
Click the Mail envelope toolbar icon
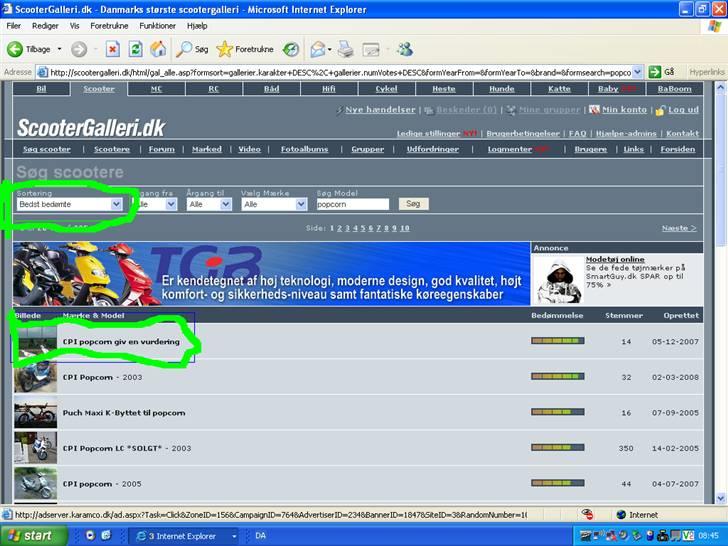318,49
